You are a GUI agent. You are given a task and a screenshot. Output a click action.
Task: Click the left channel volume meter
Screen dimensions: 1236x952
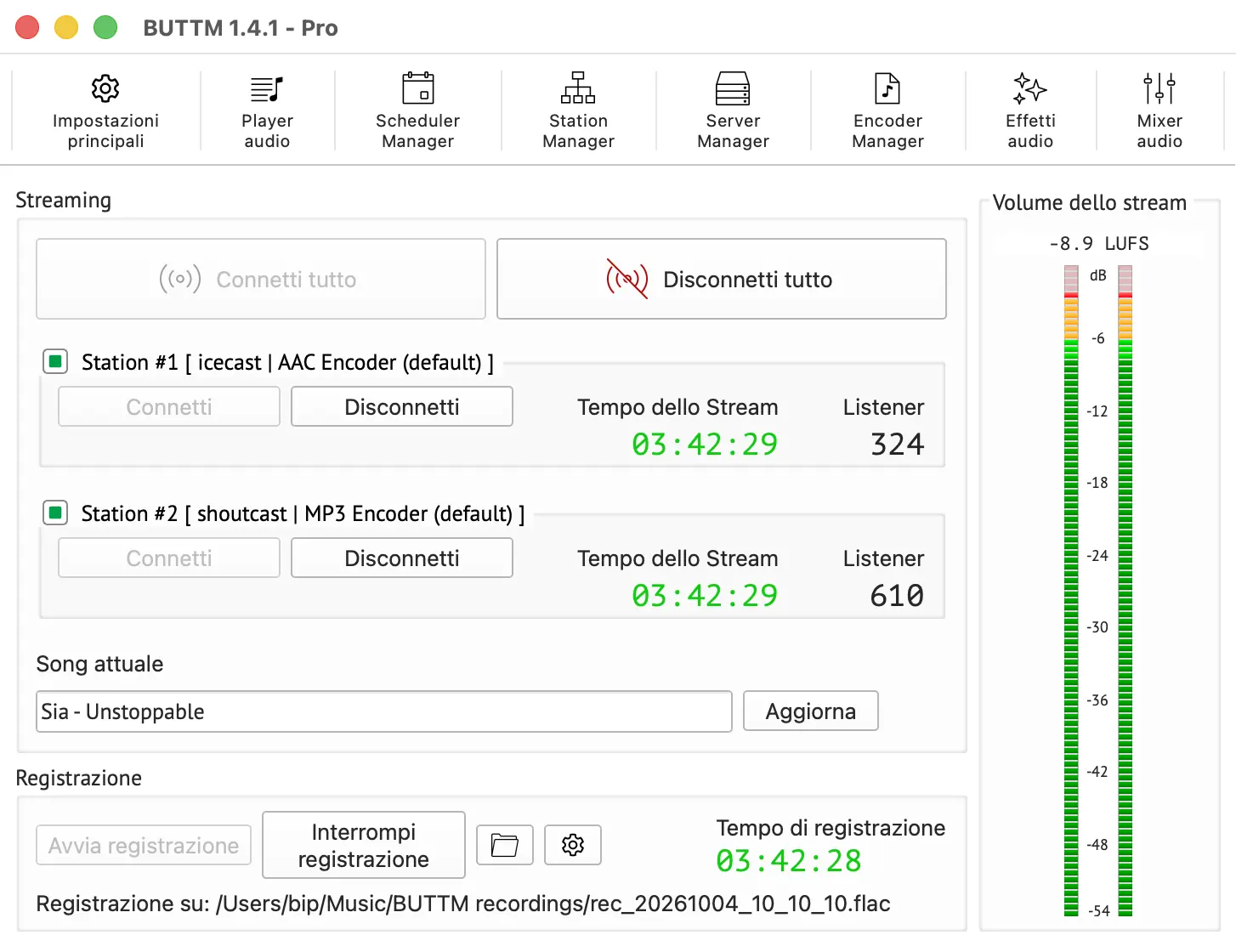1071,591
